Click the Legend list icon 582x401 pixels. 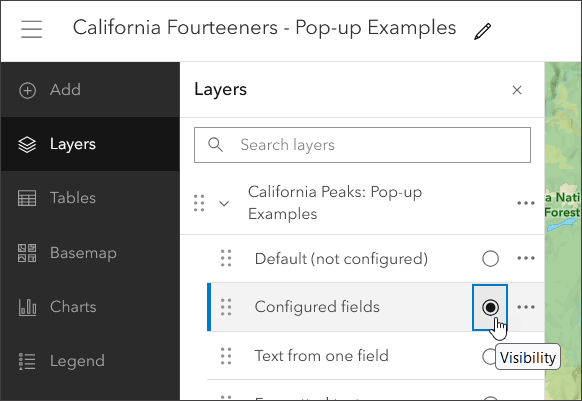(27, 361)
